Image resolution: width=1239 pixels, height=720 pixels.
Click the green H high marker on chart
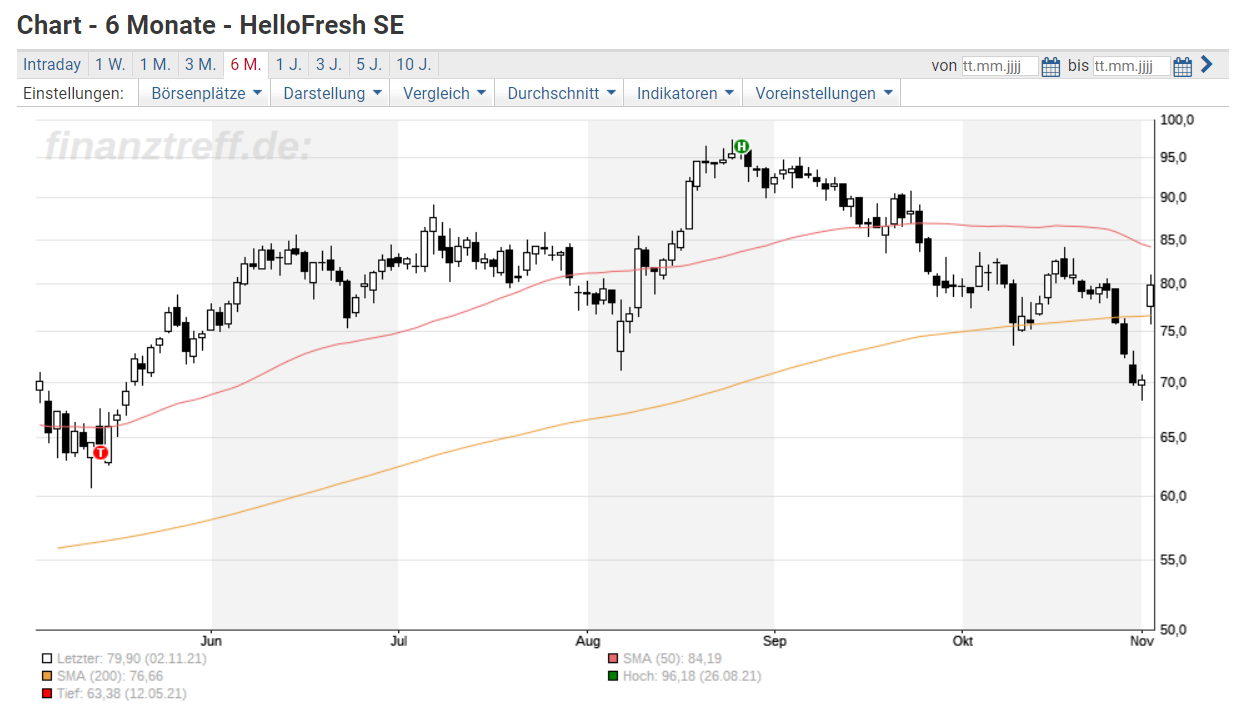741,147
